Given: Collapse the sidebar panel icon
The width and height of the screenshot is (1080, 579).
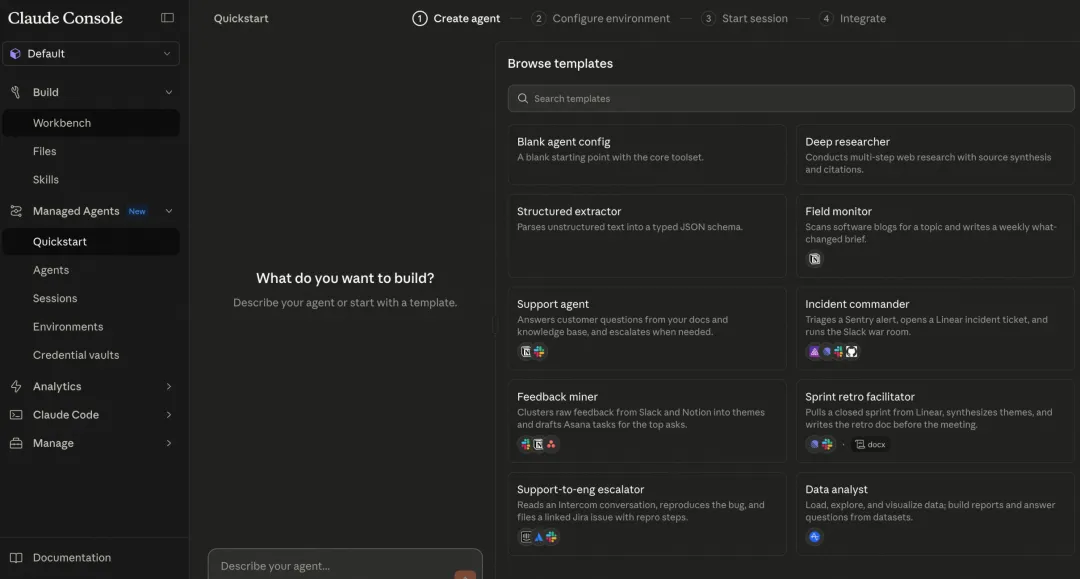Looking at the screenshot, I should (167, 18).
